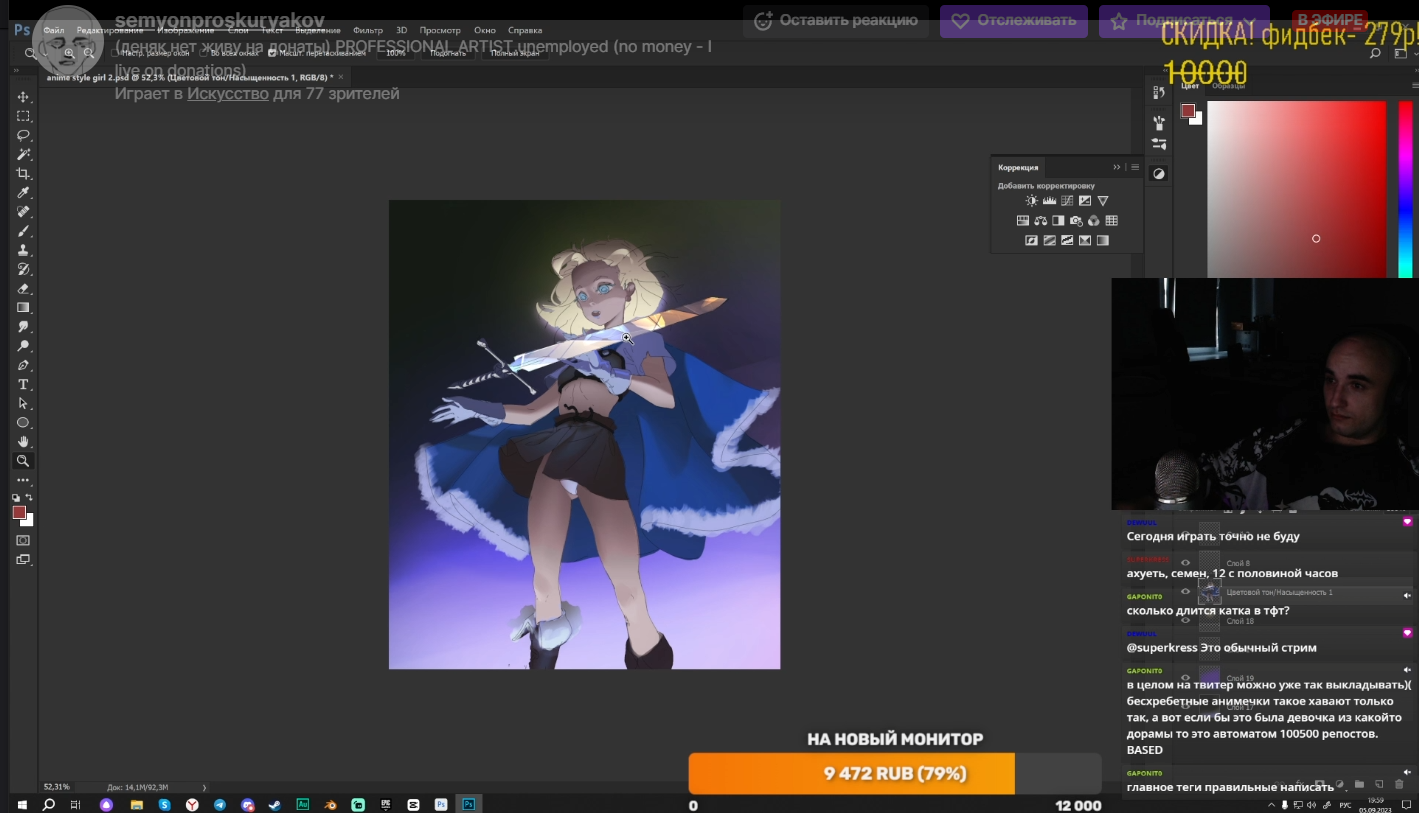Image resolution: width=1419 pixels, height=813 pixels.
Task: Select the Brush tool
Action: point(23,231)
